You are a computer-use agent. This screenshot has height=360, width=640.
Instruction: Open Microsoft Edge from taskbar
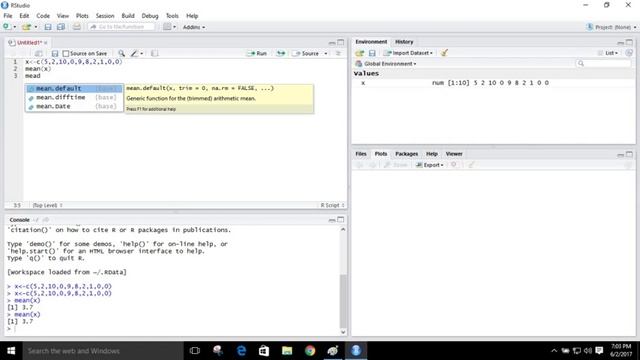tap(241, 351)
